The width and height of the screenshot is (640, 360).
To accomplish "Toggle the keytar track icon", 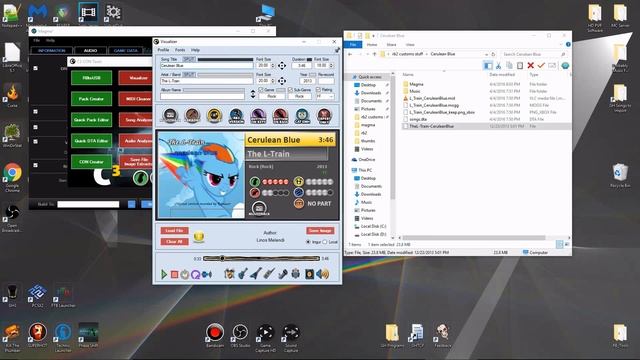I will (269, 274).
